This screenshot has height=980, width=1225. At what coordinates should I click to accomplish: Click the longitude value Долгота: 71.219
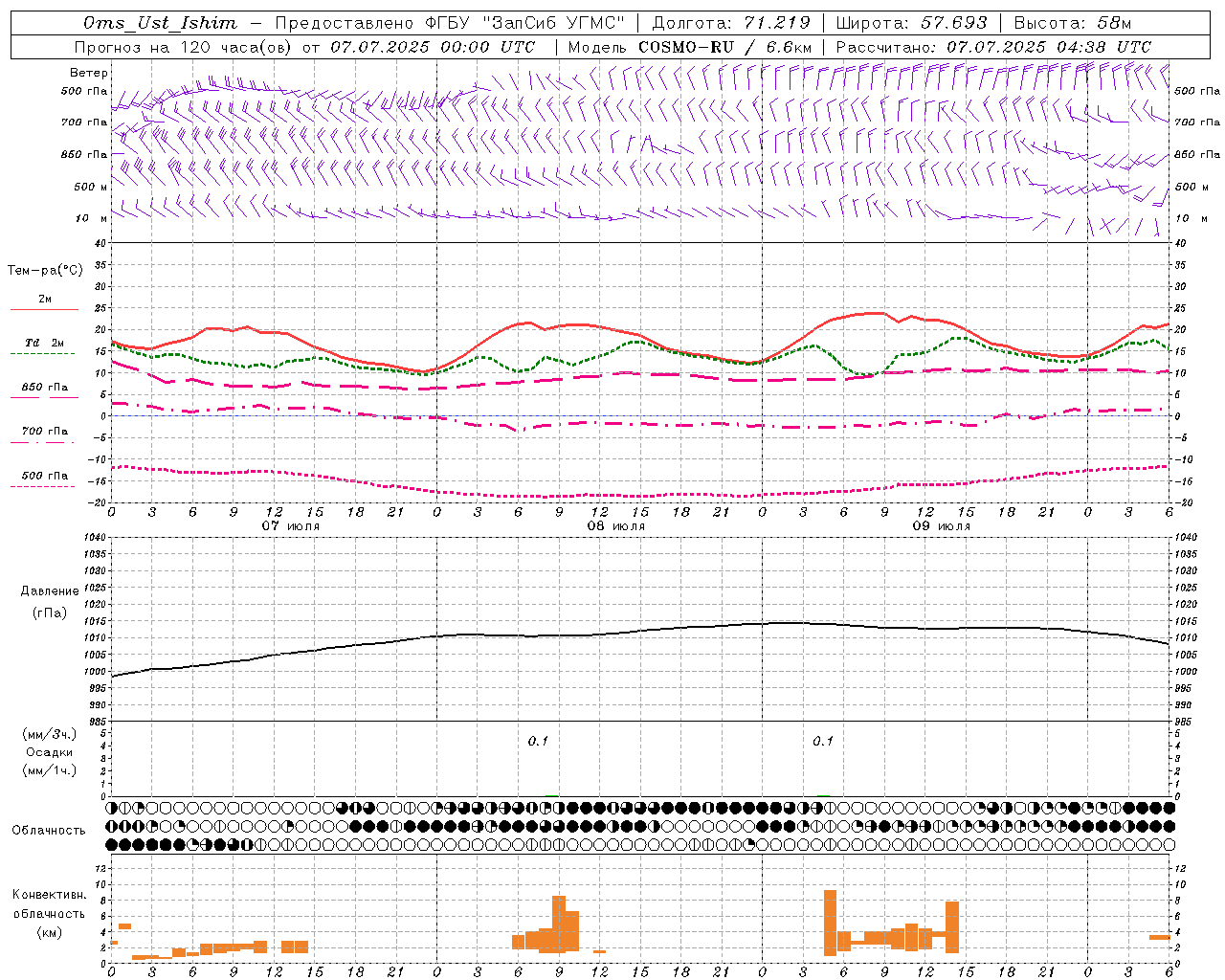point(731,23)
